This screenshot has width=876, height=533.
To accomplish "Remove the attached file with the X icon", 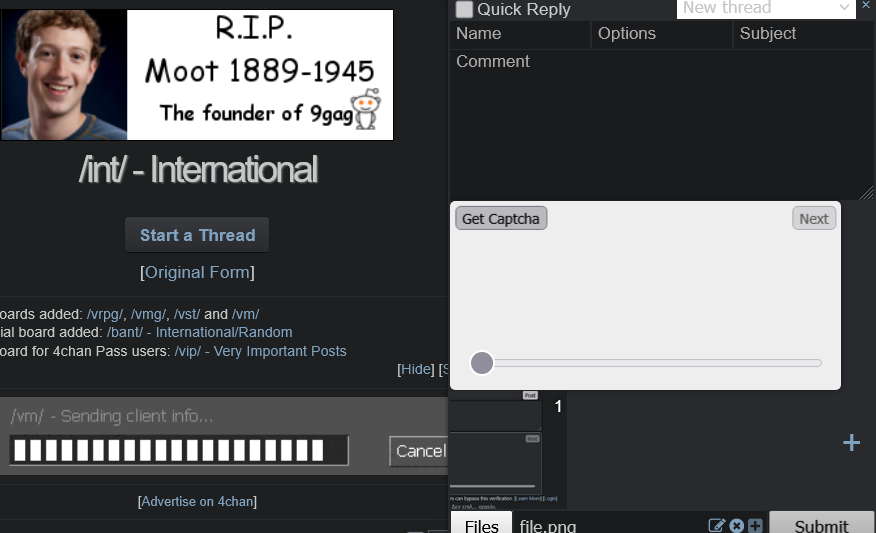I will (x=737, y=526).
